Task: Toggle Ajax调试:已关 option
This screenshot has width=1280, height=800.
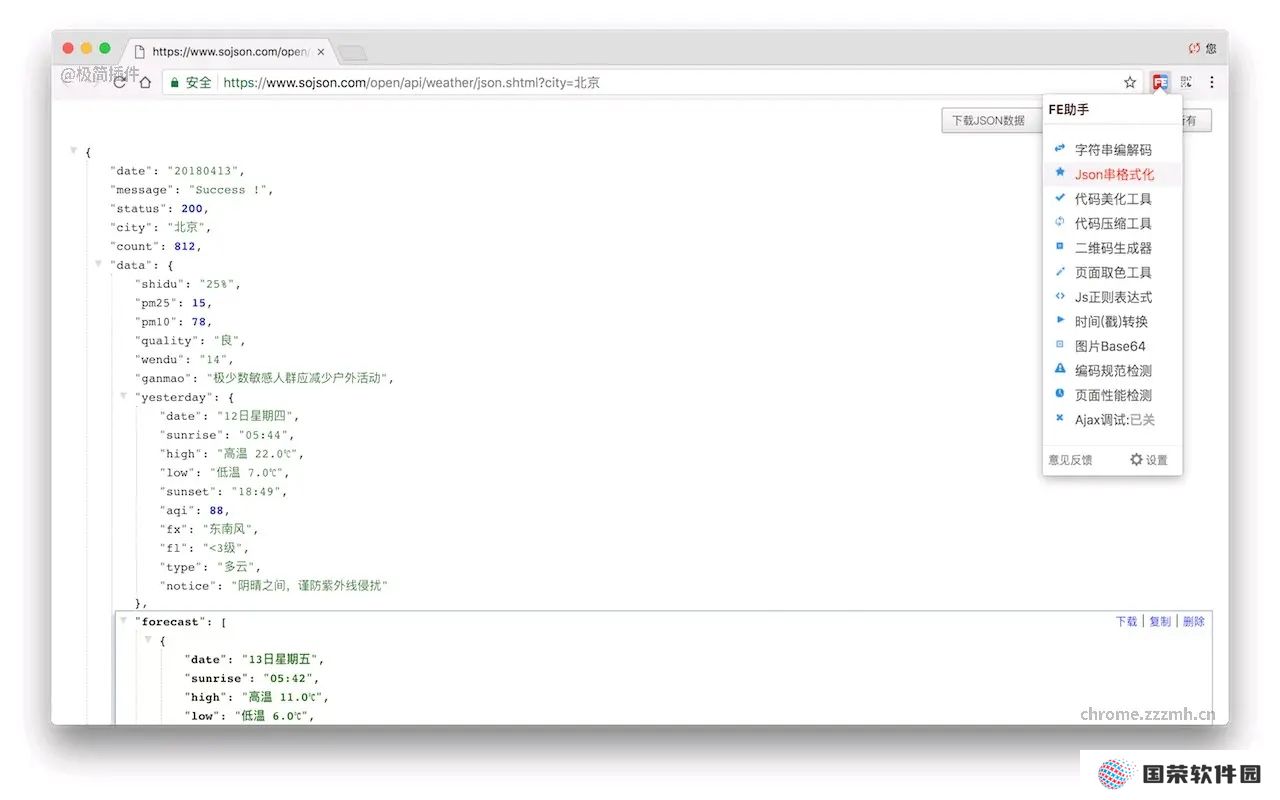Action: coord(1112,420)
